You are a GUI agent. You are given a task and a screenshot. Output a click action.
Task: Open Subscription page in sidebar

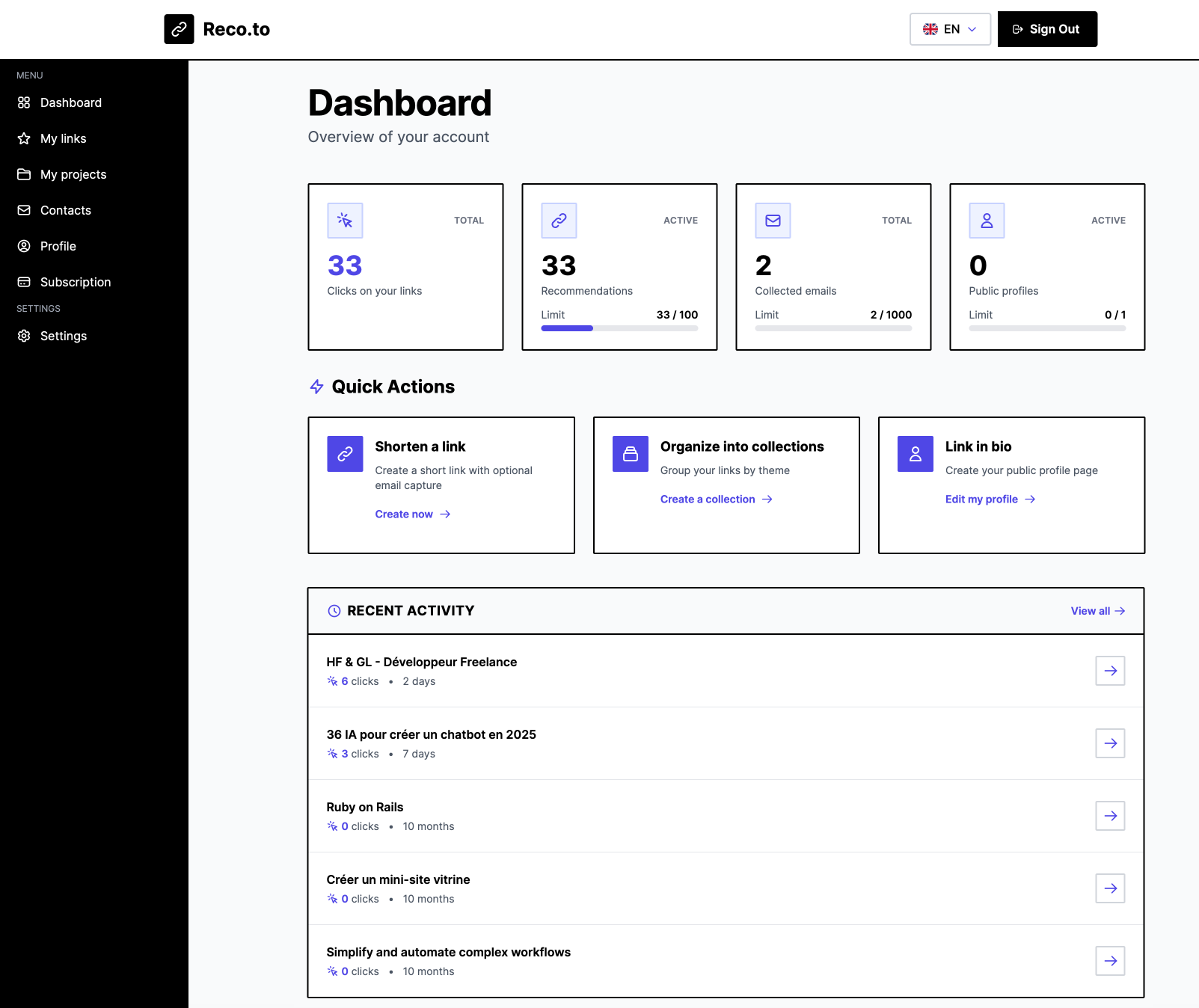click(76, 282)
